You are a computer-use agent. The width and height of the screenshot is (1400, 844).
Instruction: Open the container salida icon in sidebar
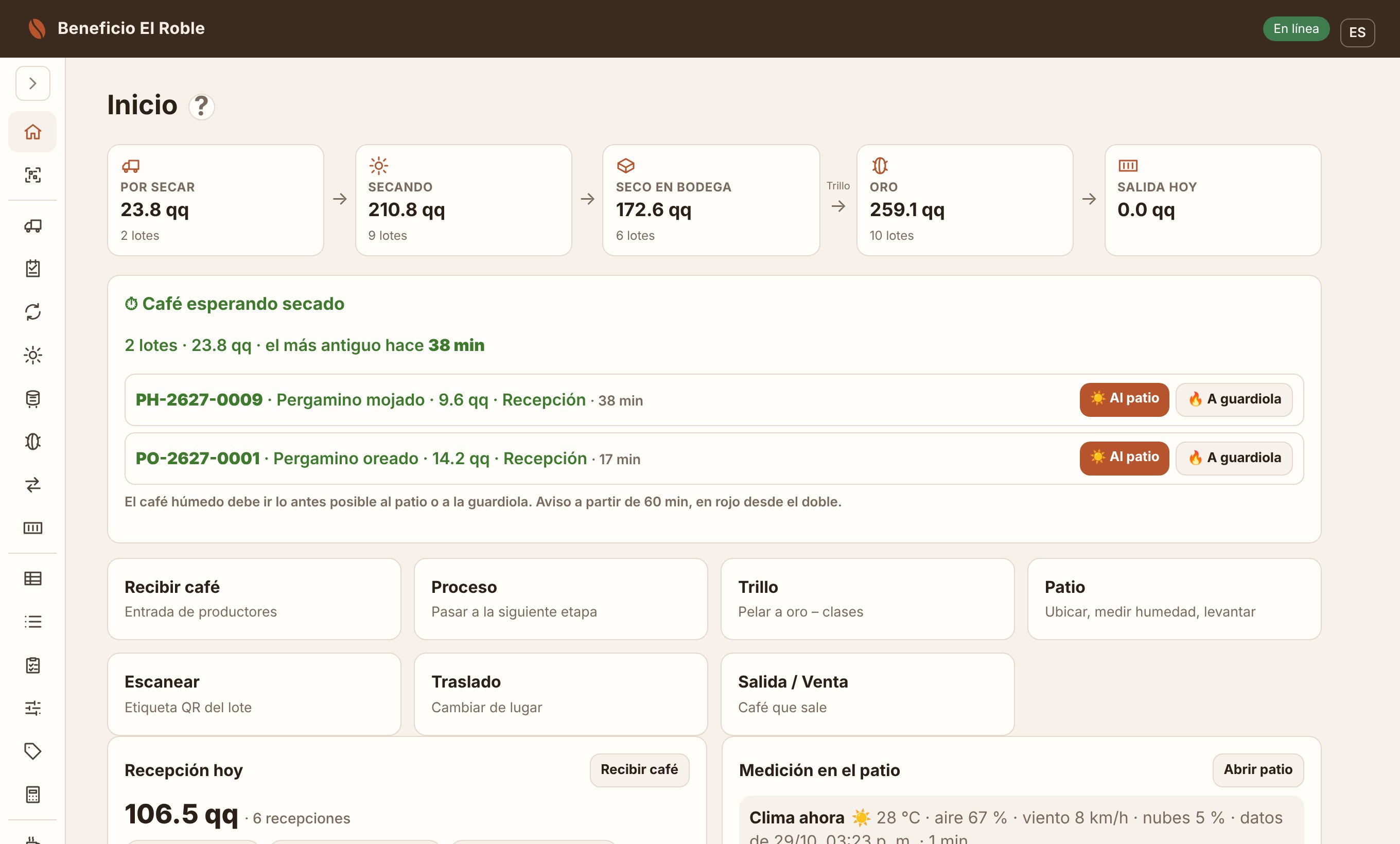point(32,527)
